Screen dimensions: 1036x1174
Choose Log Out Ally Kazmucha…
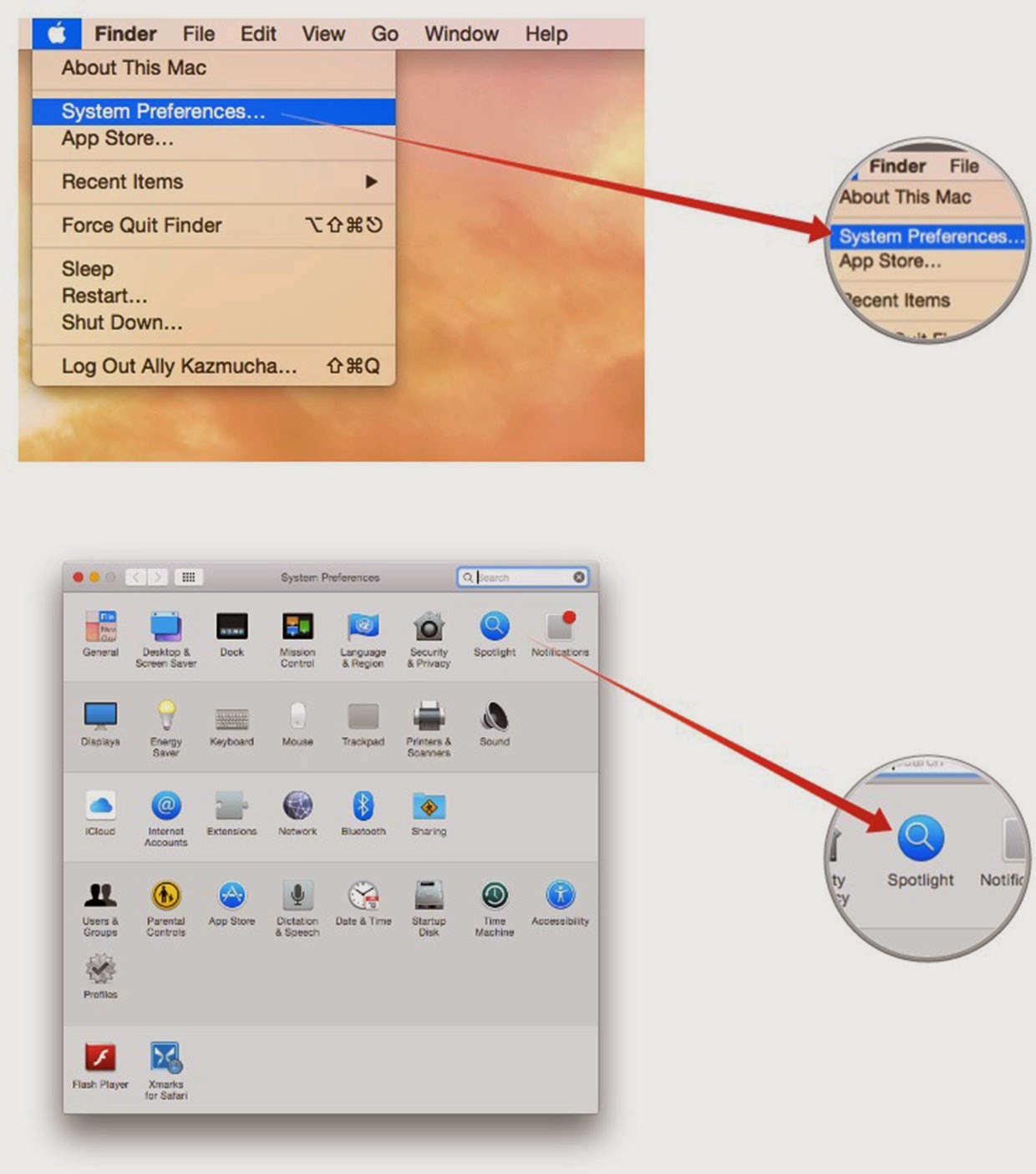214,366
